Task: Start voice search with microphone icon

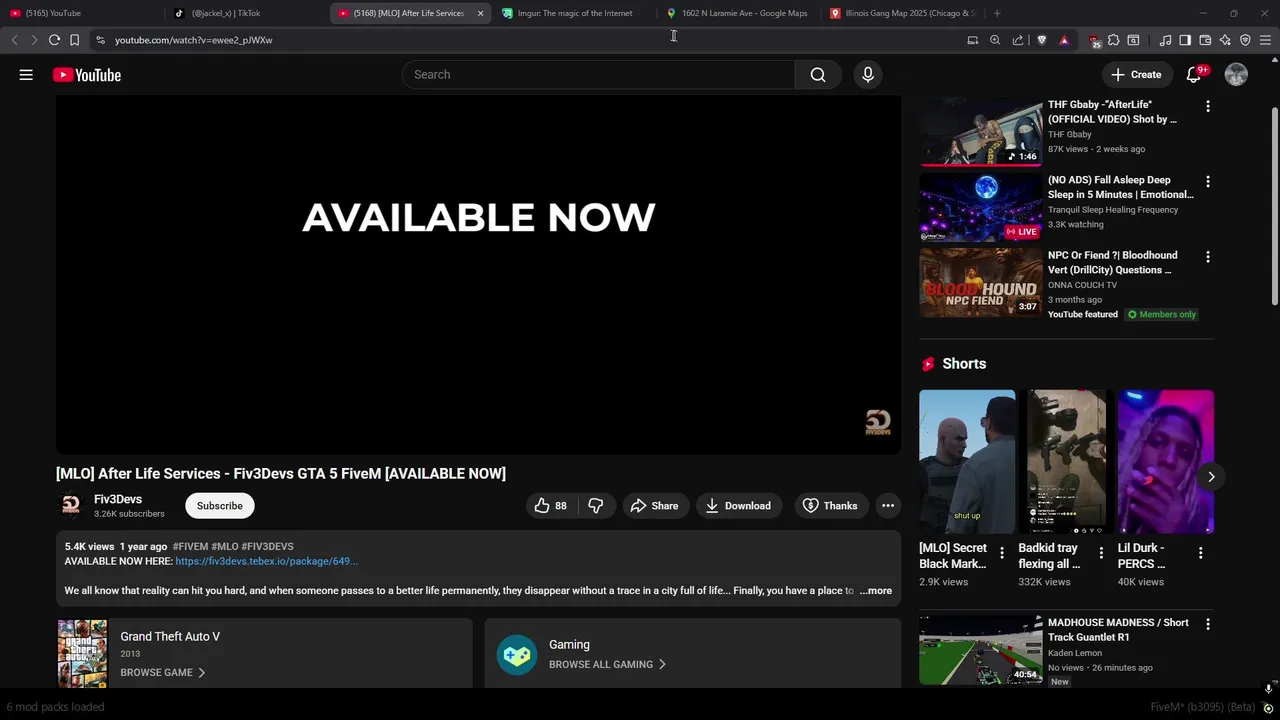Action: coord(868,75)
